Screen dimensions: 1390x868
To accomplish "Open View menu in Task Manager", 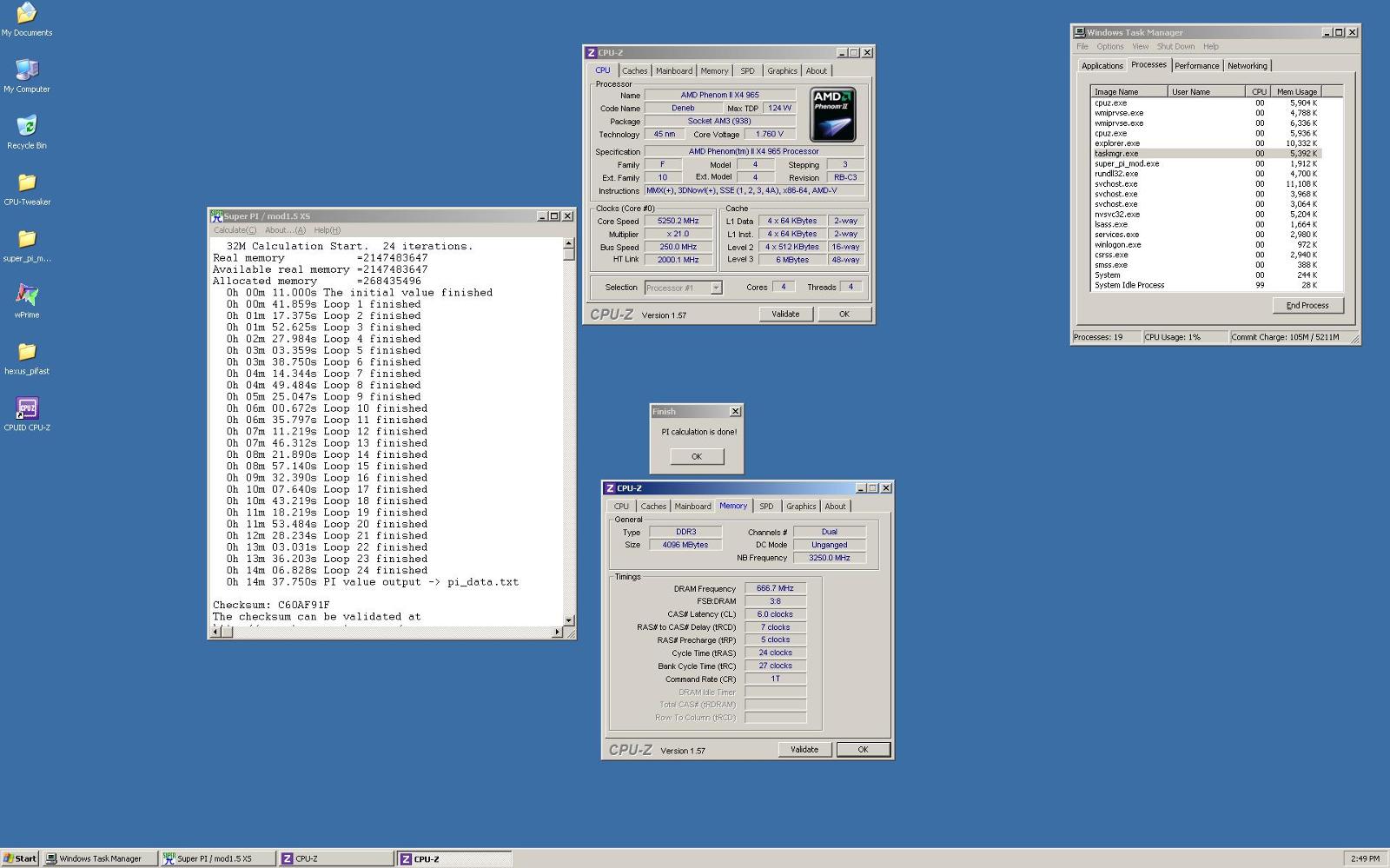I will tap(1140, 47).
